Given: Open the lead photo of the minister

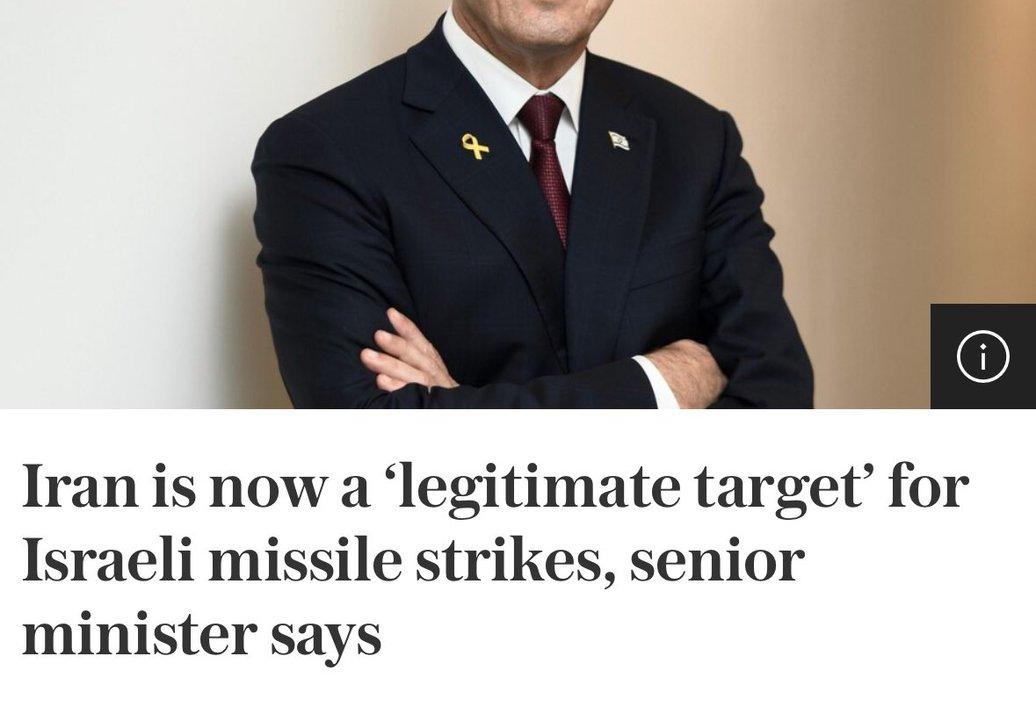Looking at the screenshot, I should 518,204.
